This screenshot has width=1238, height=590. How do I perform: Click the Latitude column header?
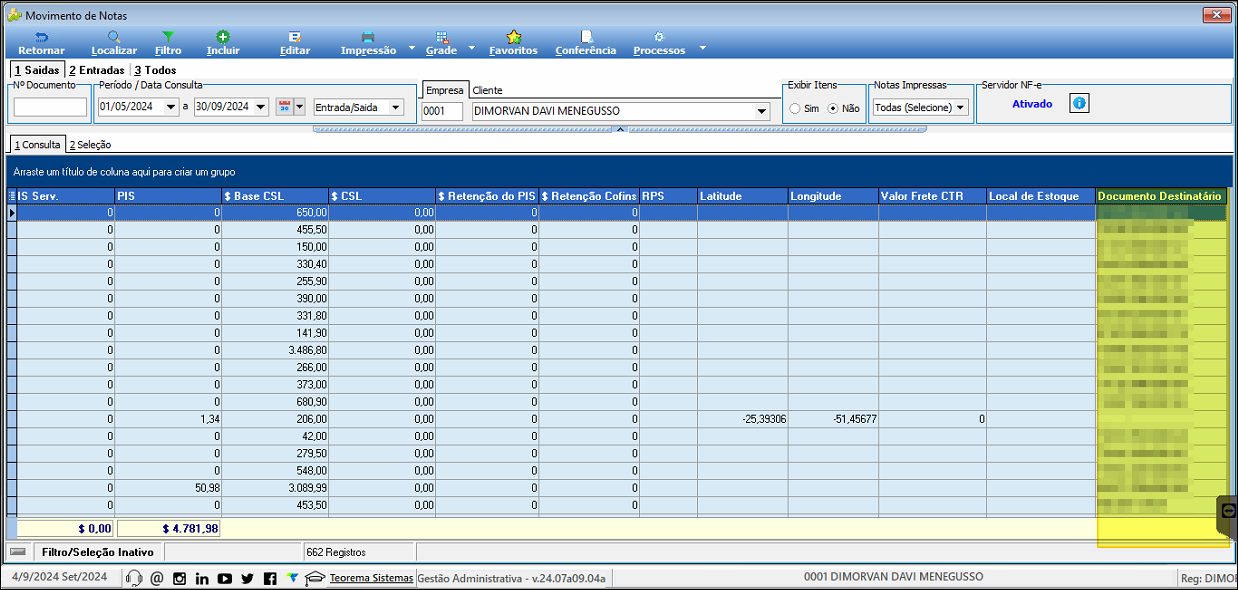pyautogui.click(x=742, y=196)
